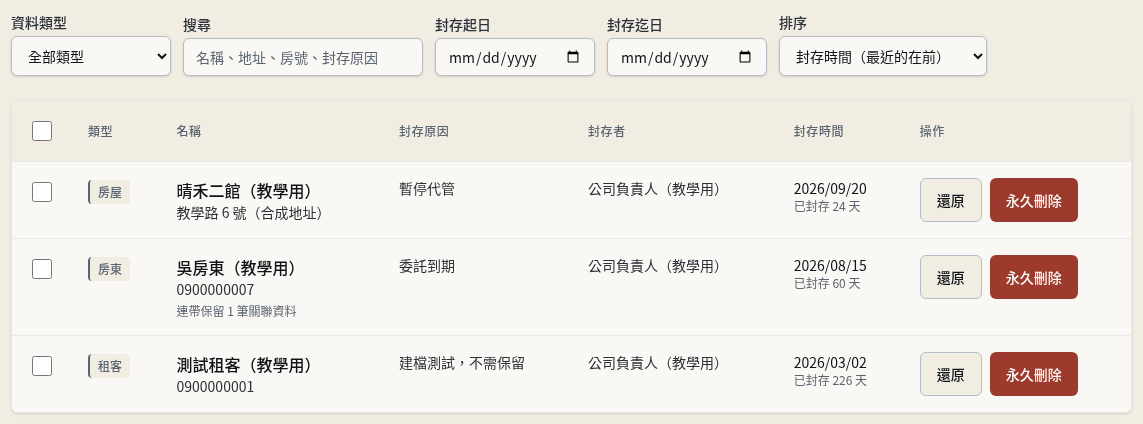This screenshot has height=424, width=1143.
Task: Click the 操作 column header
Action: [932, 131]
